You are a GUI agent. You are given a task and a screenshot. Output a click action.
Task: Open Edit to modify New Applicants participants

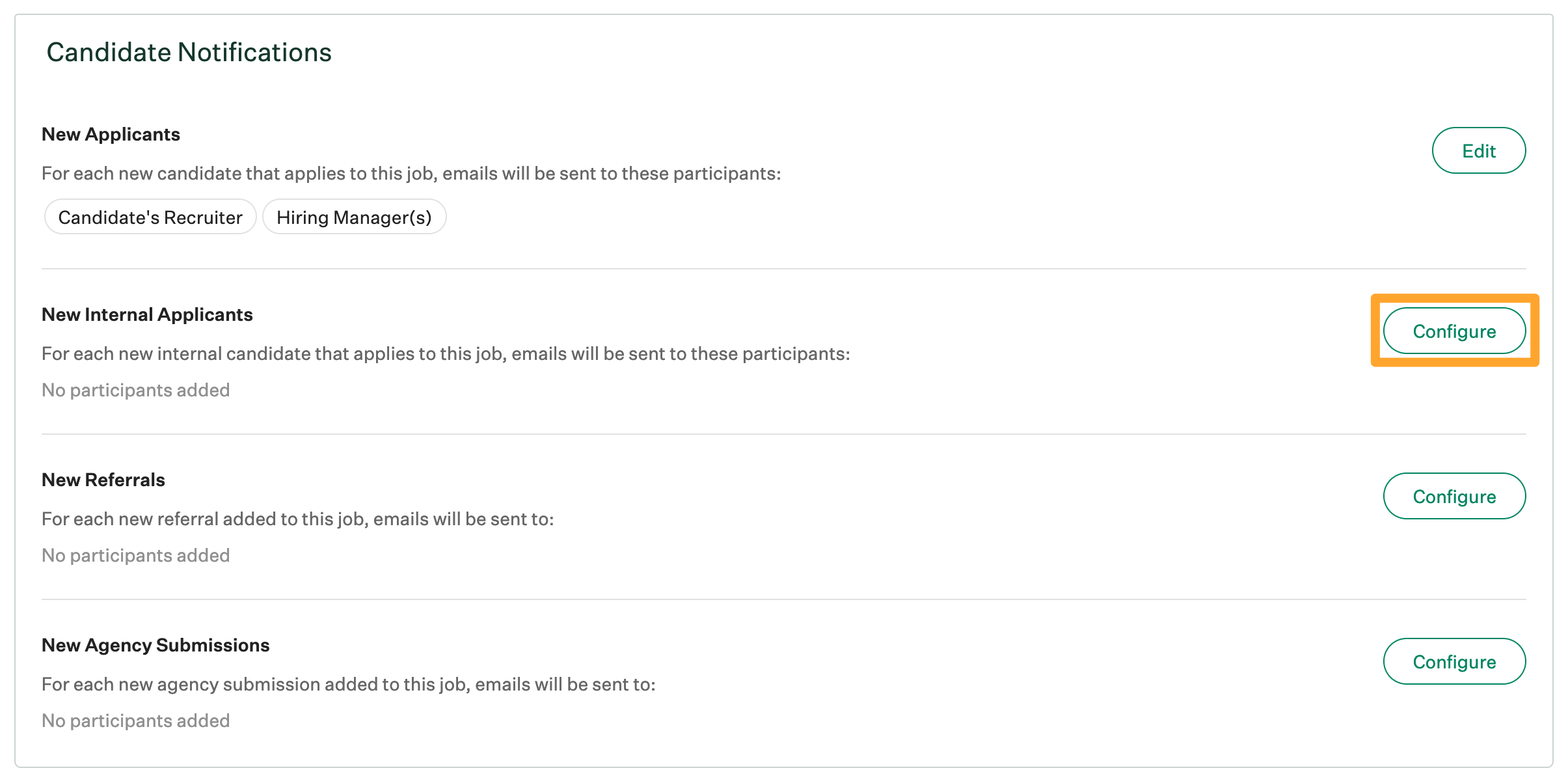tap(1478, 150)
